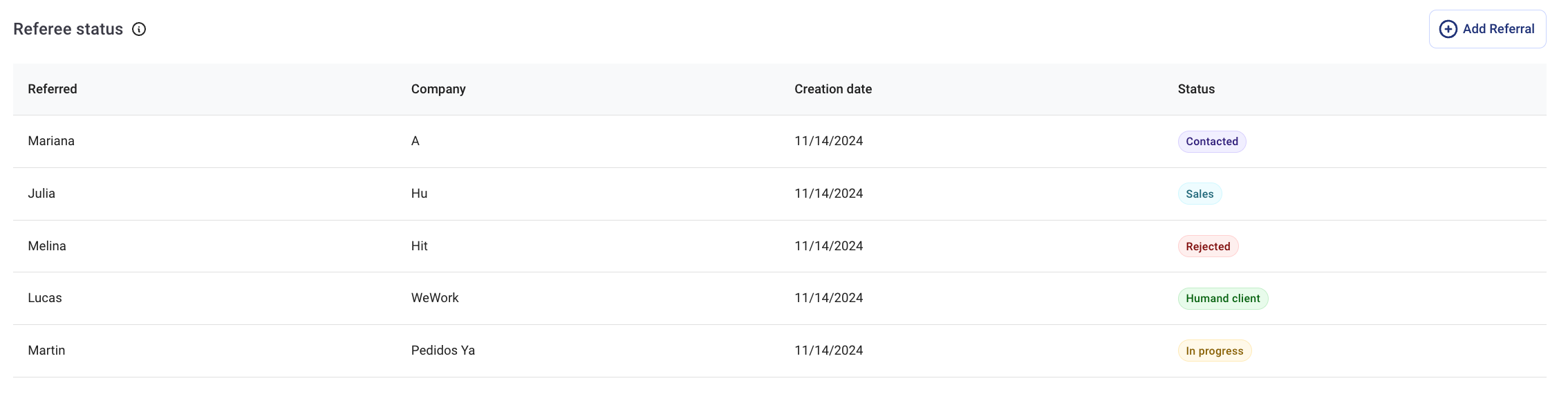Image resolution: width=1568 pixels, height=401 pixels.
Task: Click the Referred column header
Action: pyautogui.click(x=53, y=89)
